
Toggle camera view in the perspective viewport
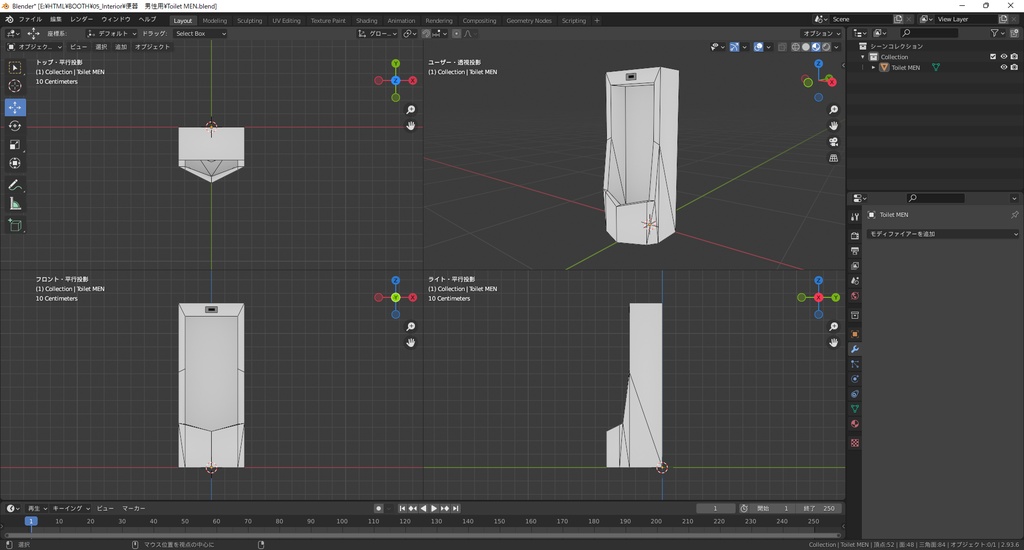[833, 142]
